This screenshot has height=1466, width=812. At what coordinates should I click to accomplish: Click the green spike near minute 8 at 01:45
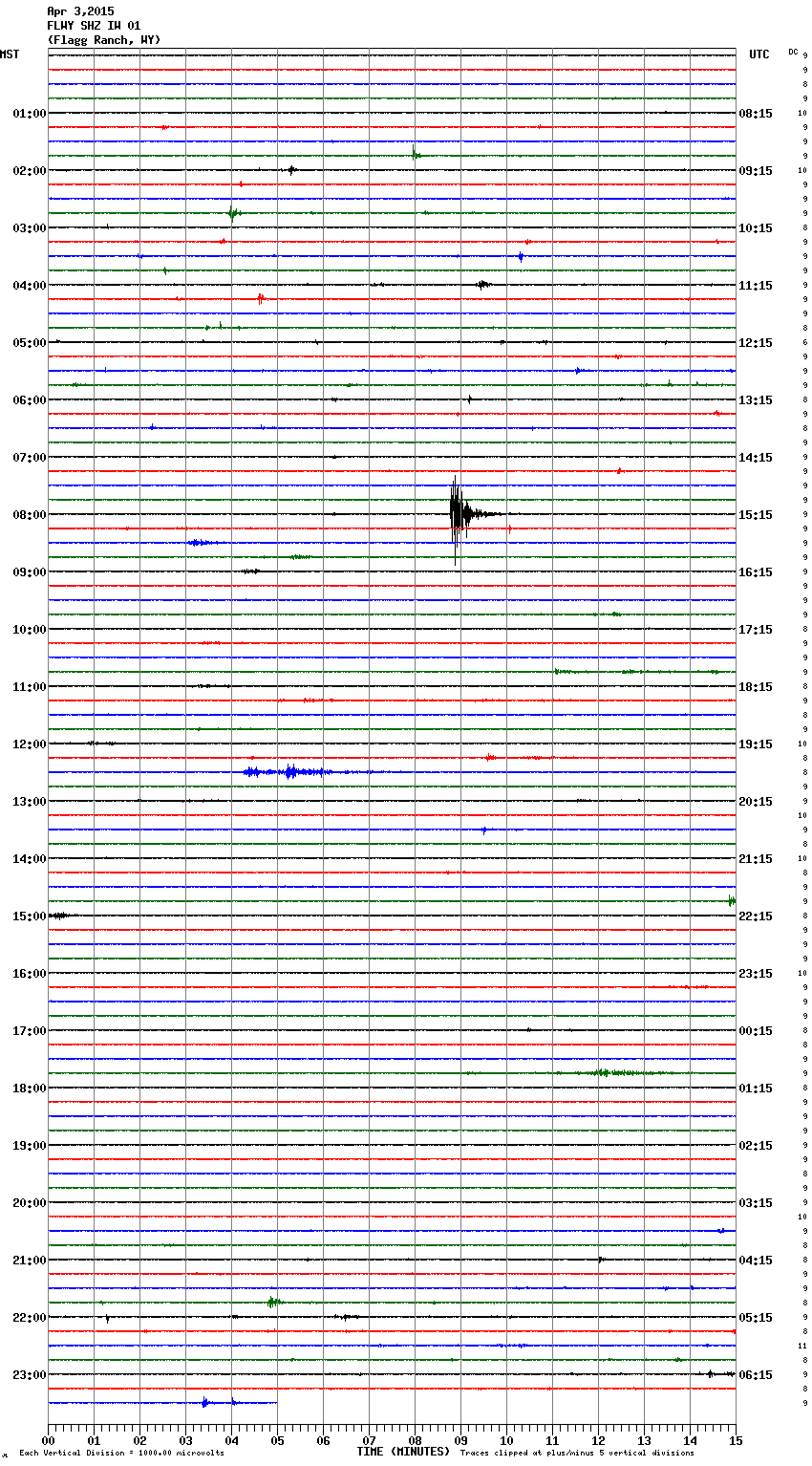pos(416,154)
